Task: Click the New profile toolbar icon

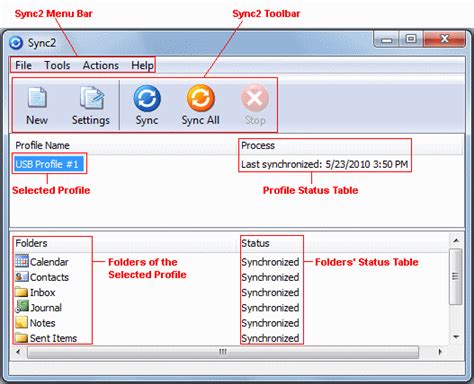Action: click(x=37, y=97)
